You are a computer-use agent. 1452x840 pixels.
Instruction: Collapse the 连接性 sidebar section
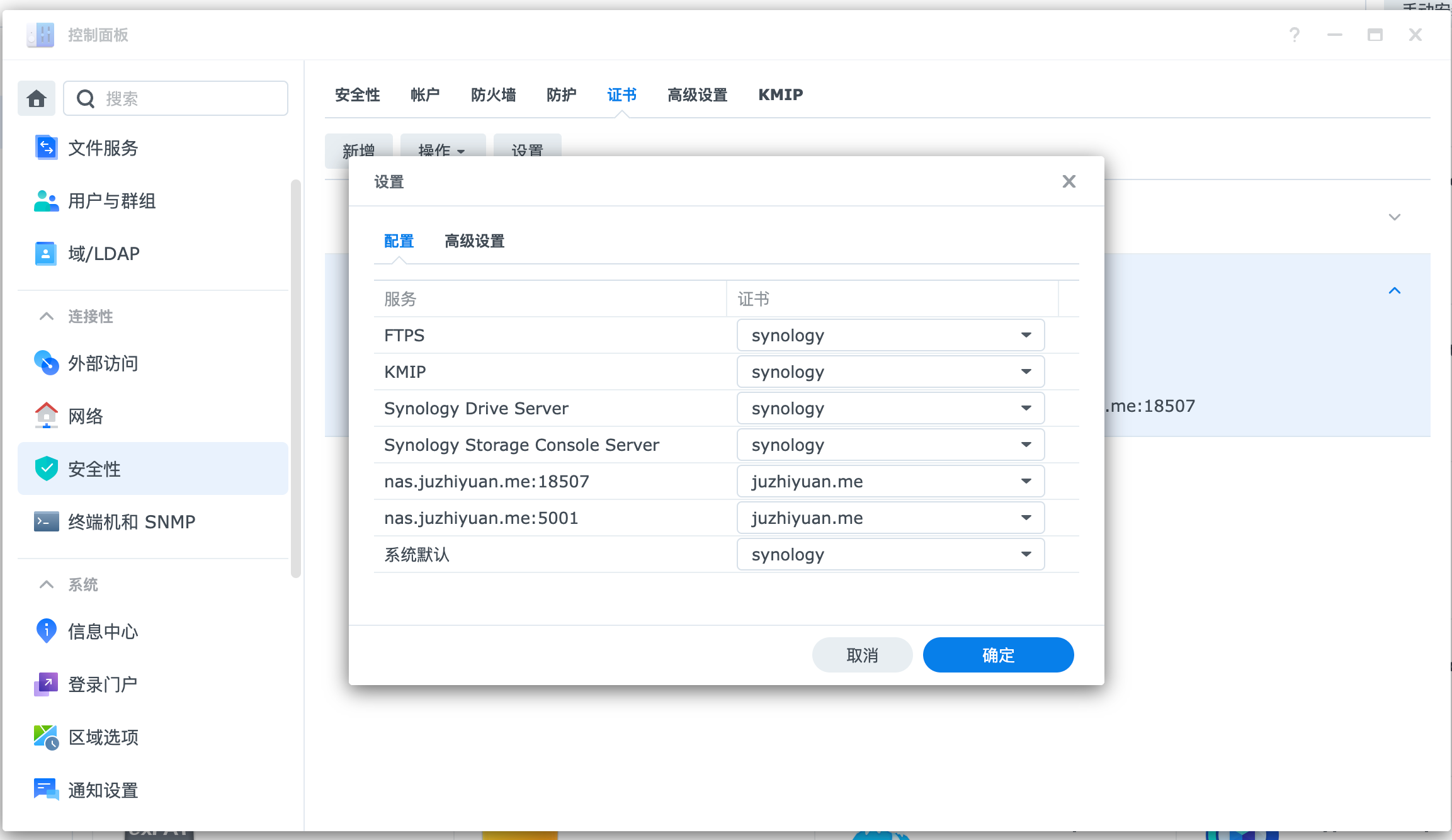coord(46,316)
